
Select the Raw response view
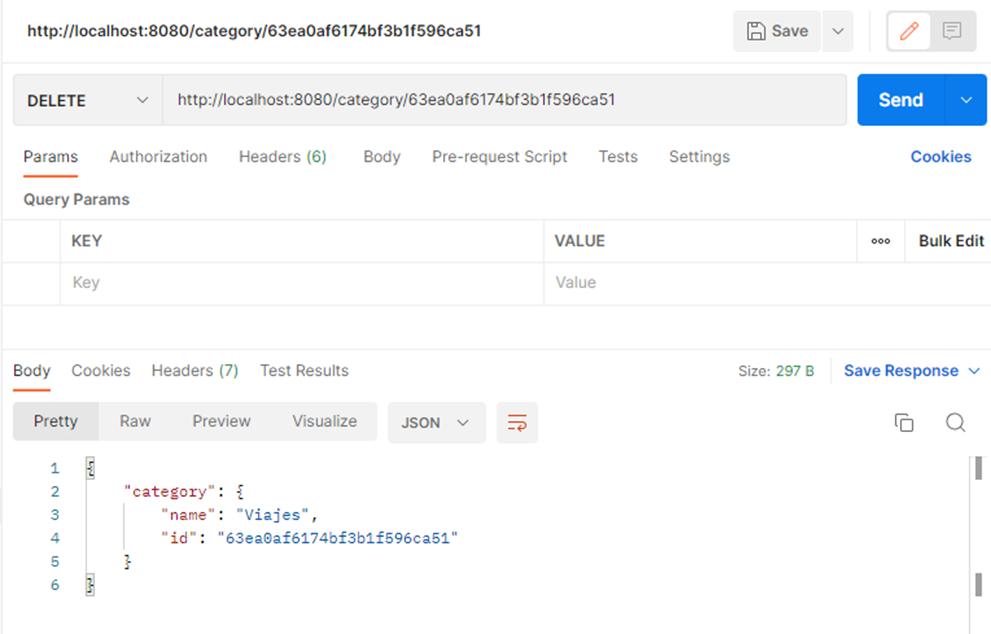135,421
